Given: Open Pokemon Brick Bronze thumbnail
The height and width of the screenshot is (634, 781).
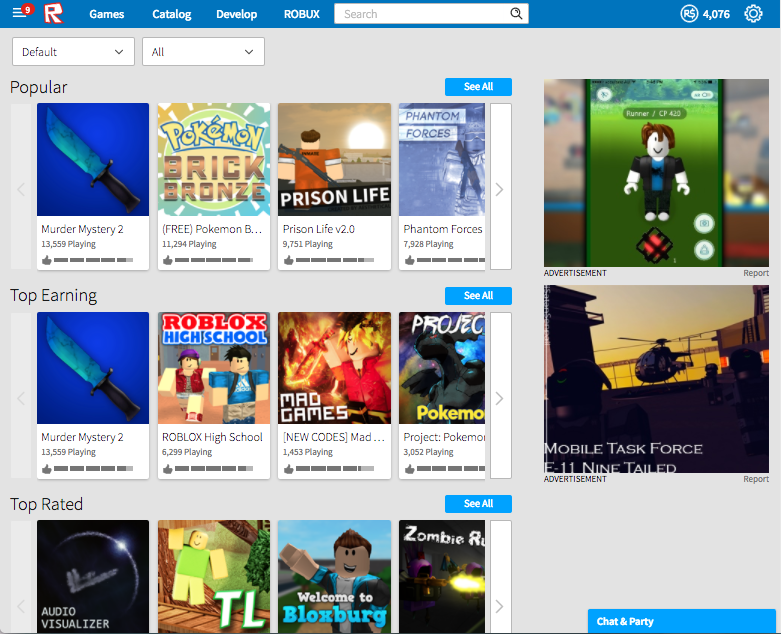Looking at the screenshot, I should (214, 159).
